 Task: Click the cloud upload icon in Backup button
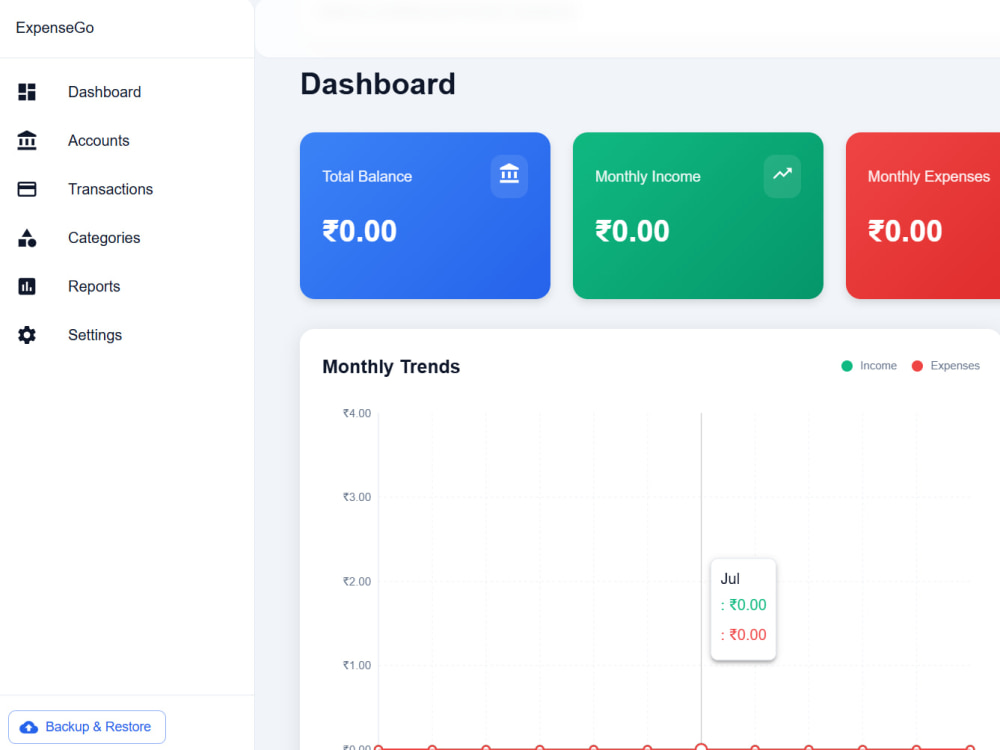[x=29, y=727]
